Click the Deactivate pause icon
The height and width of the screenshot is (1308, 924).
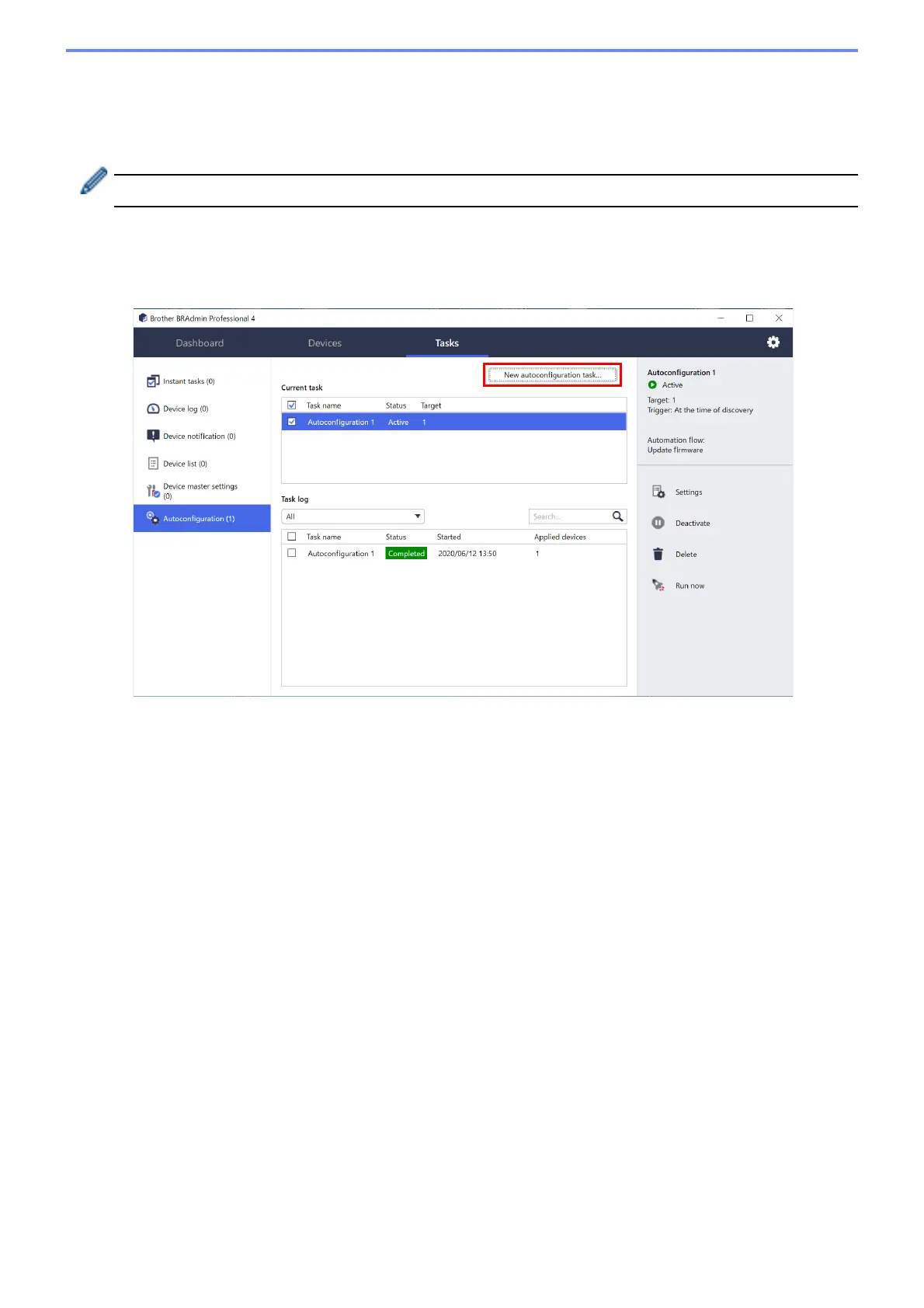658,524
